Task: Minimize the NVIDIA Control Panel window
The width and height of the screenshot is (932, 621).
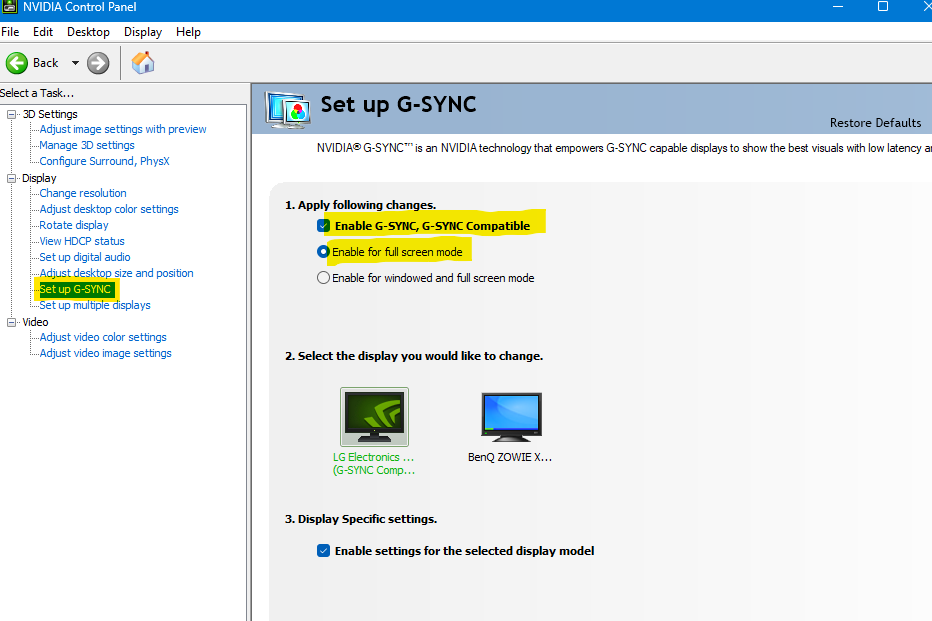Action: (x=838, y=7)
